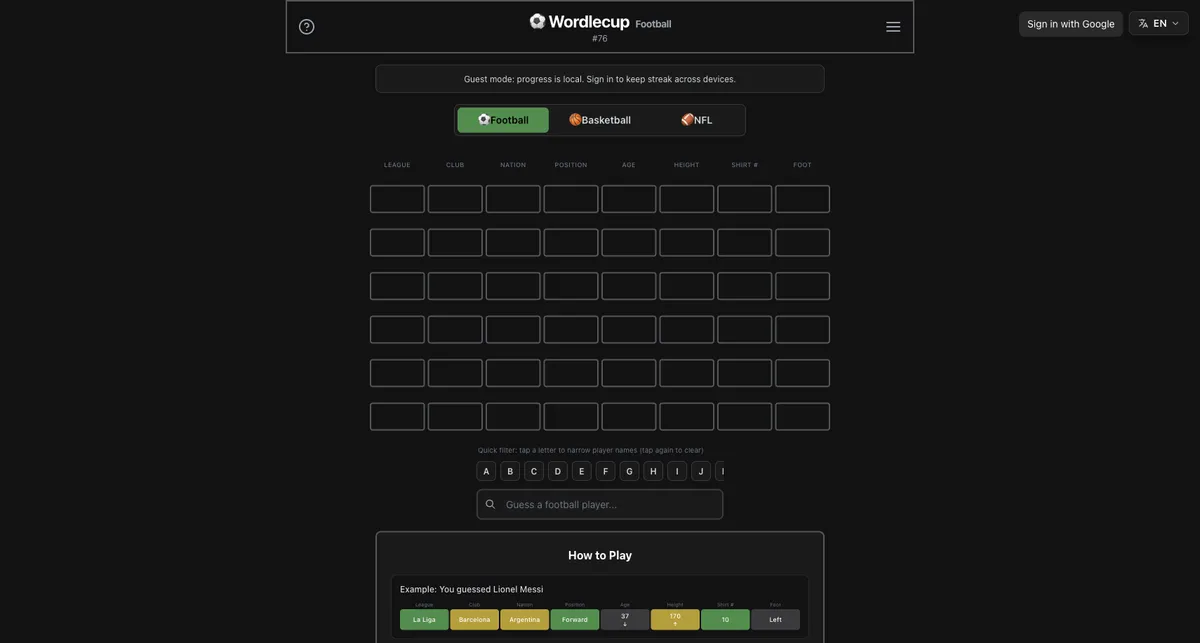Filter player names by letter B
Image resolution: width=1200 pixels, height=643 pixels.
tap(510, 471)
